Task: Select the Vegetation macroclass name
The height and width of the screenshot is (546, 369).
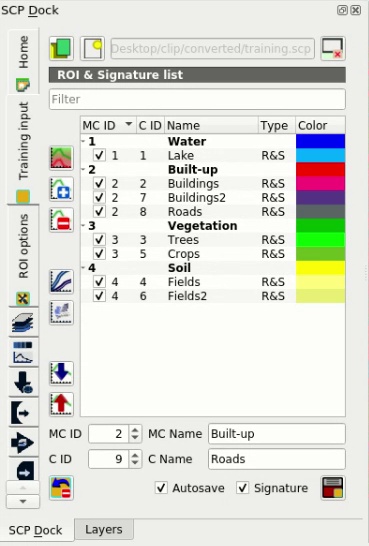Action: (203, 226)
